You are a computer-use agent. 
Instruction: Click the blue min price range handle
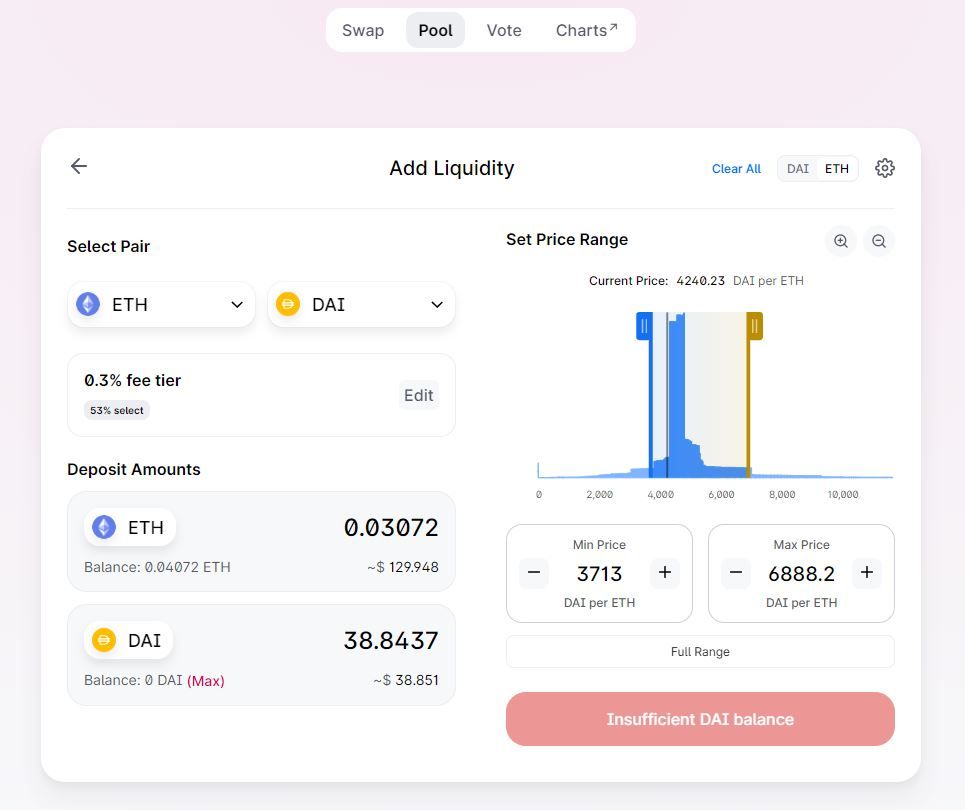pyautogui.click(x=644, y=326)
